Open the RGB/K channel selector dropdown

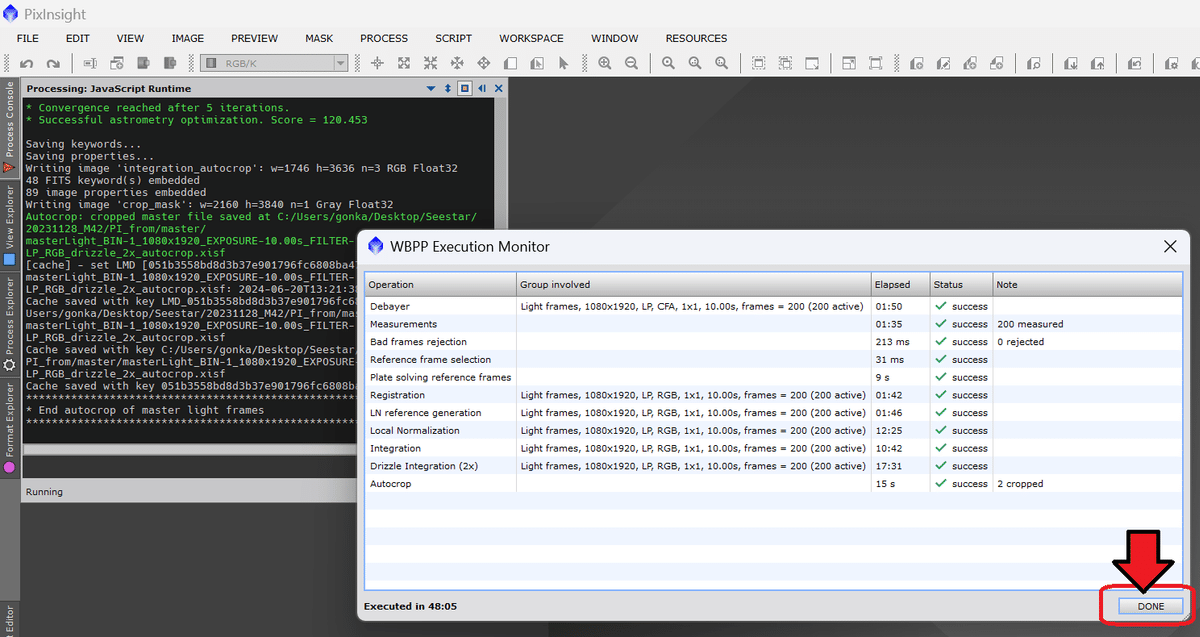(274, 63)
